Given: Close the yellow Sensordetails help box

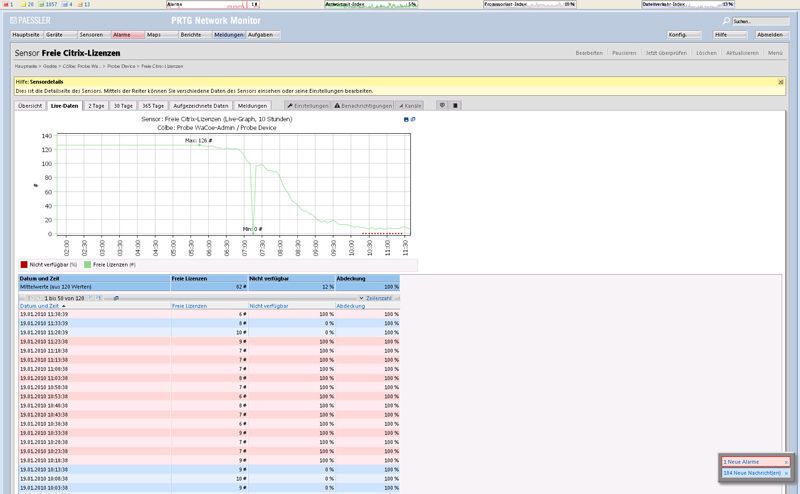Looking at the screenshot, I should click(780, 82).
